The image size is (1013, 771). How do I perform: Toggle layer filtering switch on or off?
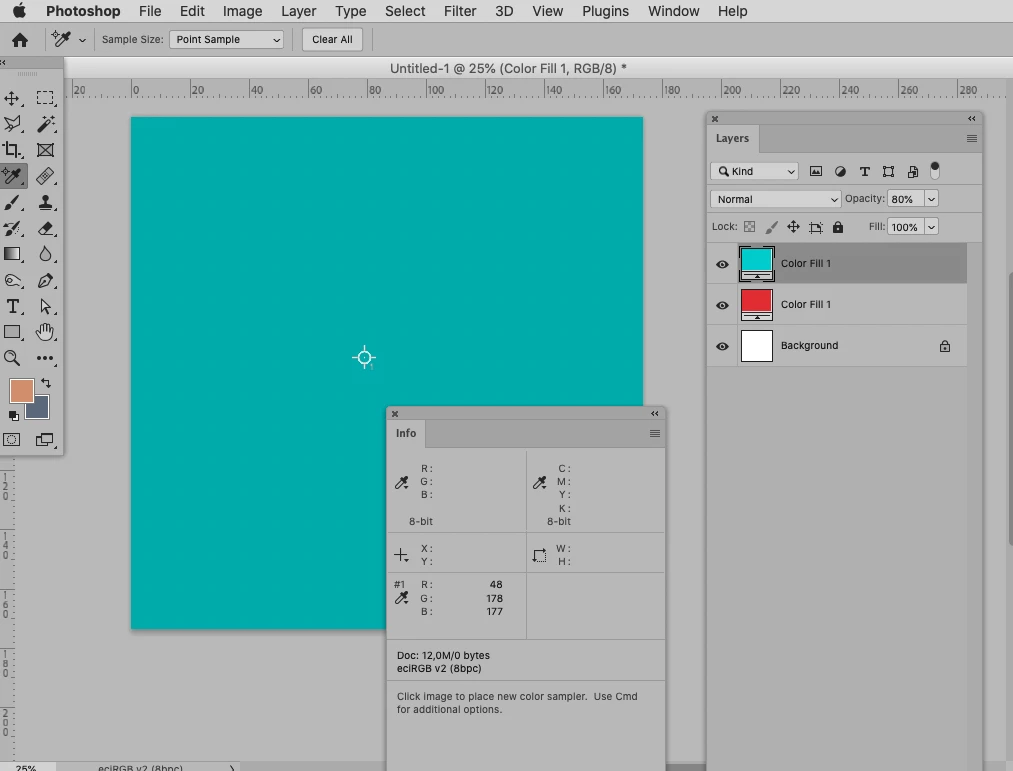(935, 171)
